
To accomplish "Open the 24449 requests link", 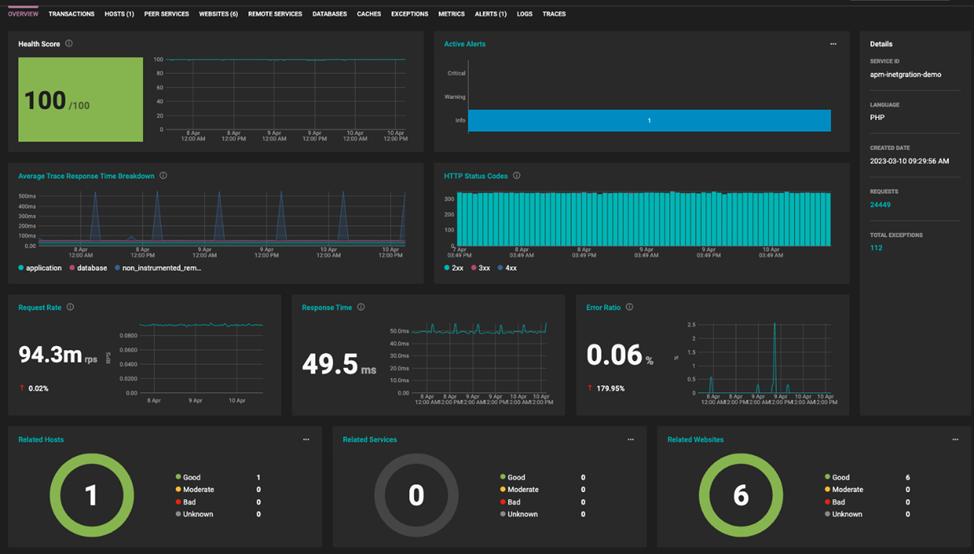I will coord(880,204).
